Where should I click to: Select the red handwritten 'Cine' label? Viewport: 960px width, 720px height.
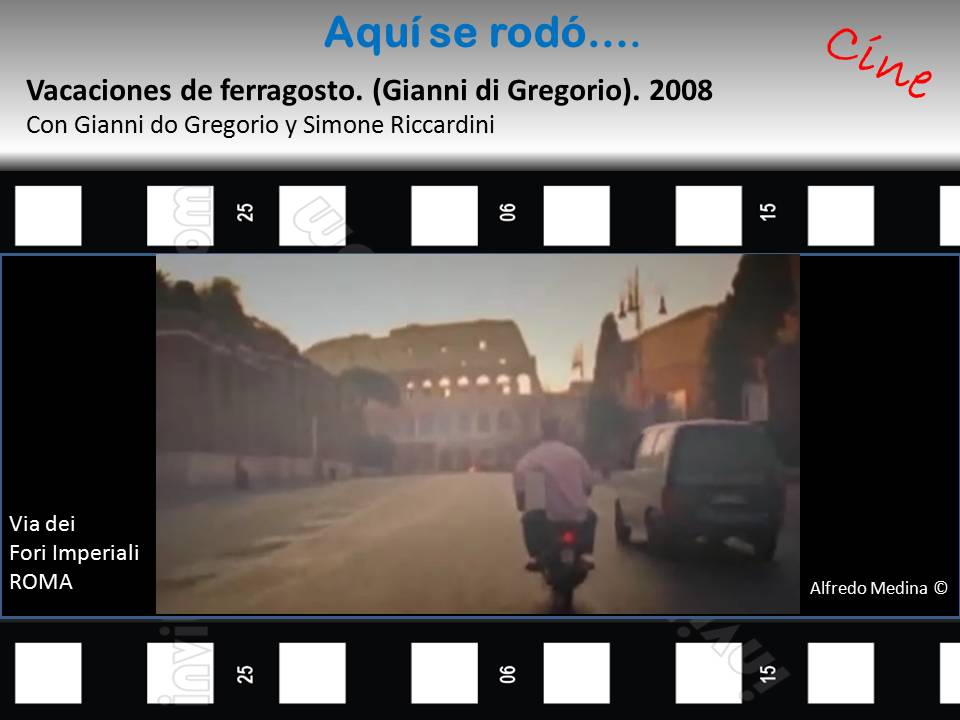click(879, 62)
